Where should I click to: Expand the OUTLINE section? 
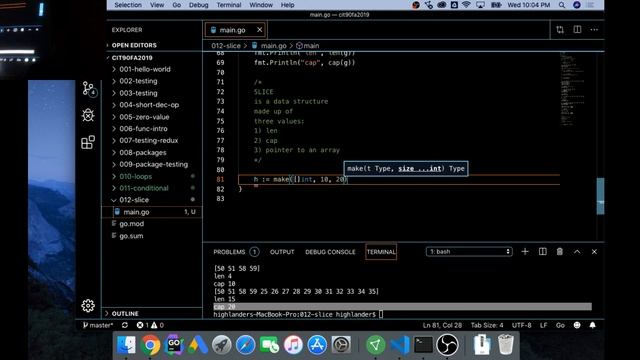click(x=125, y=313)
